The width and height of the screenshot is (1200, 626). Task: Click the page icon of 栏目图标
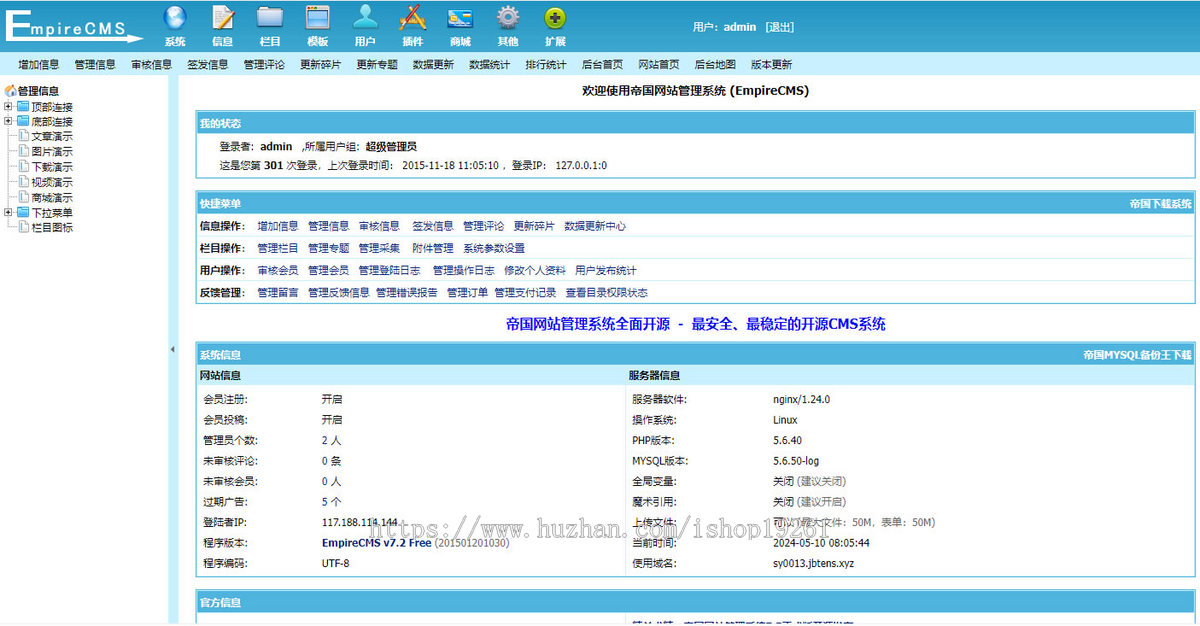point(24,227)
